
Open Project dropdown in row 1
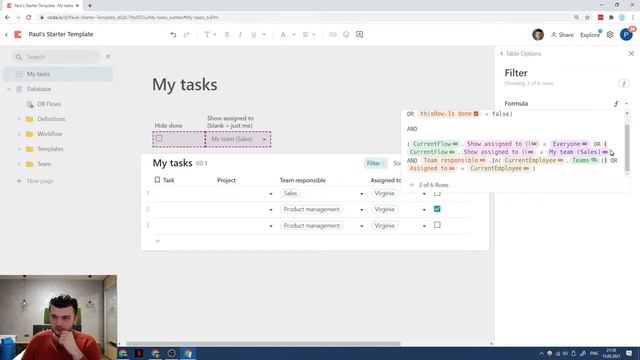(271, 194)
